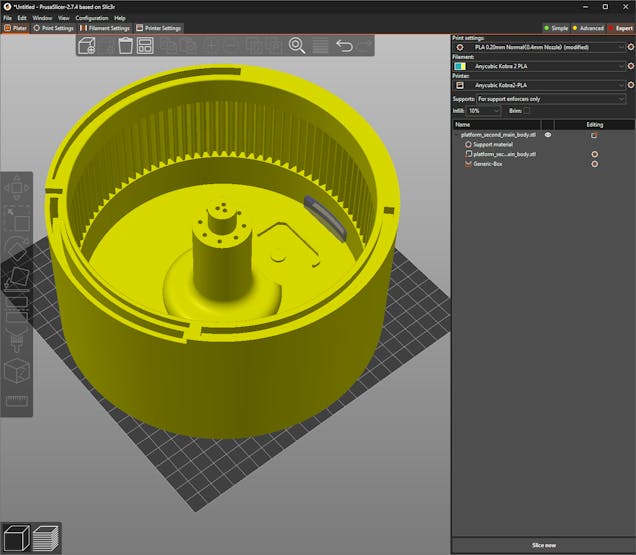
Task: Select Advanced mode
Action: [x=587, y=28]
